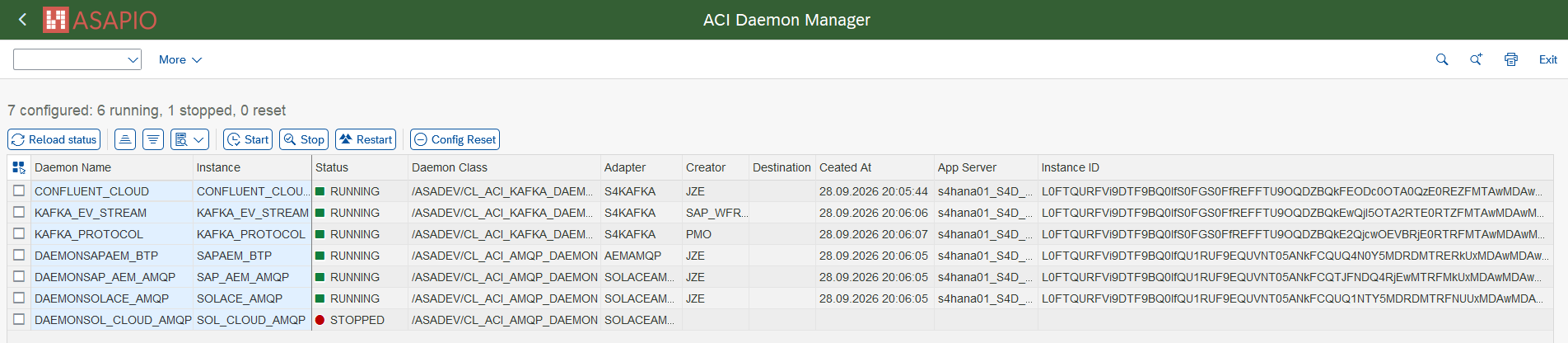
Task: Check the KAFKA_PROTOCOL row checkbox
Action: coord(19,233)
